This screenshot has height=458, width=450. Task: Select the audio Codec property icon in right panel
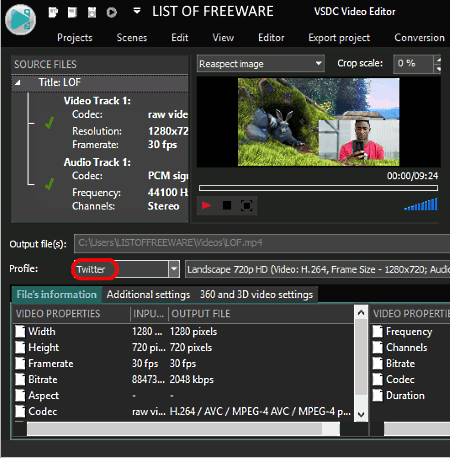[x=378, y=379]
